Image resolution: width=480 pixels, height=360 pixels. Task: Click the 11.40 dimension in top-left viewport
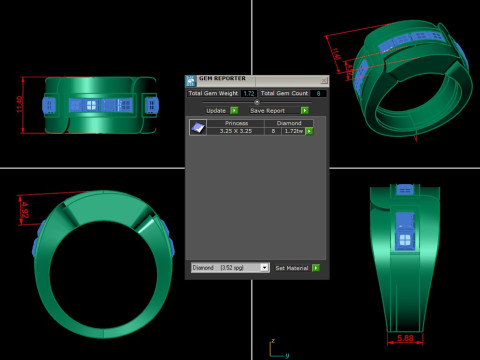pos(19,104)
